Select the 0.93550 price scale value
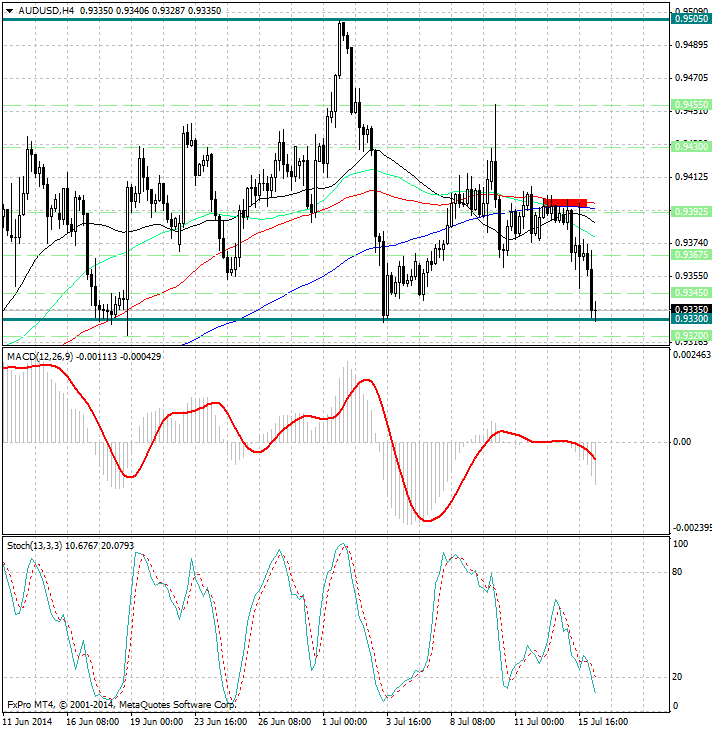 [x=692, y=276]
